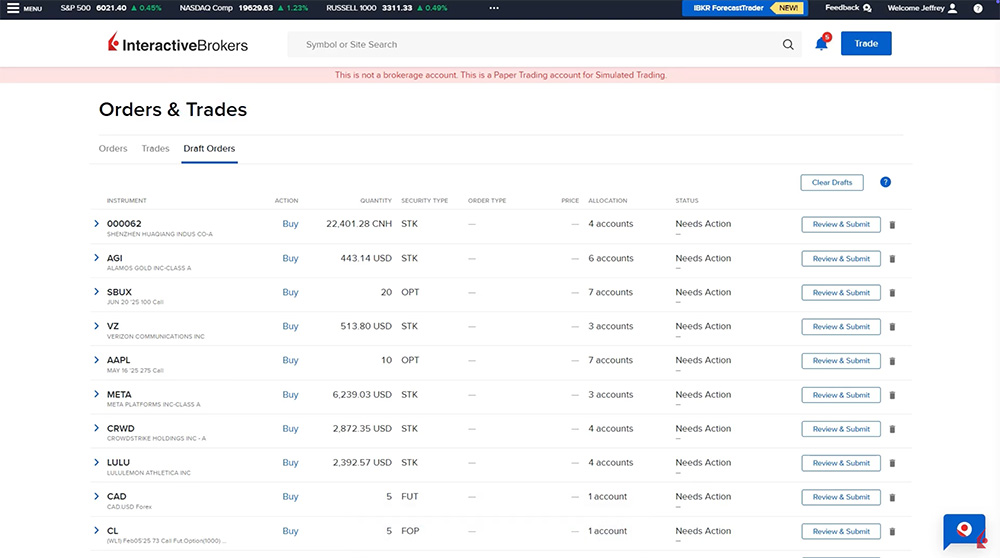Click the blue help question mark icon
The height and width of the screenshot is (558, 1000).
click(885, 182)
